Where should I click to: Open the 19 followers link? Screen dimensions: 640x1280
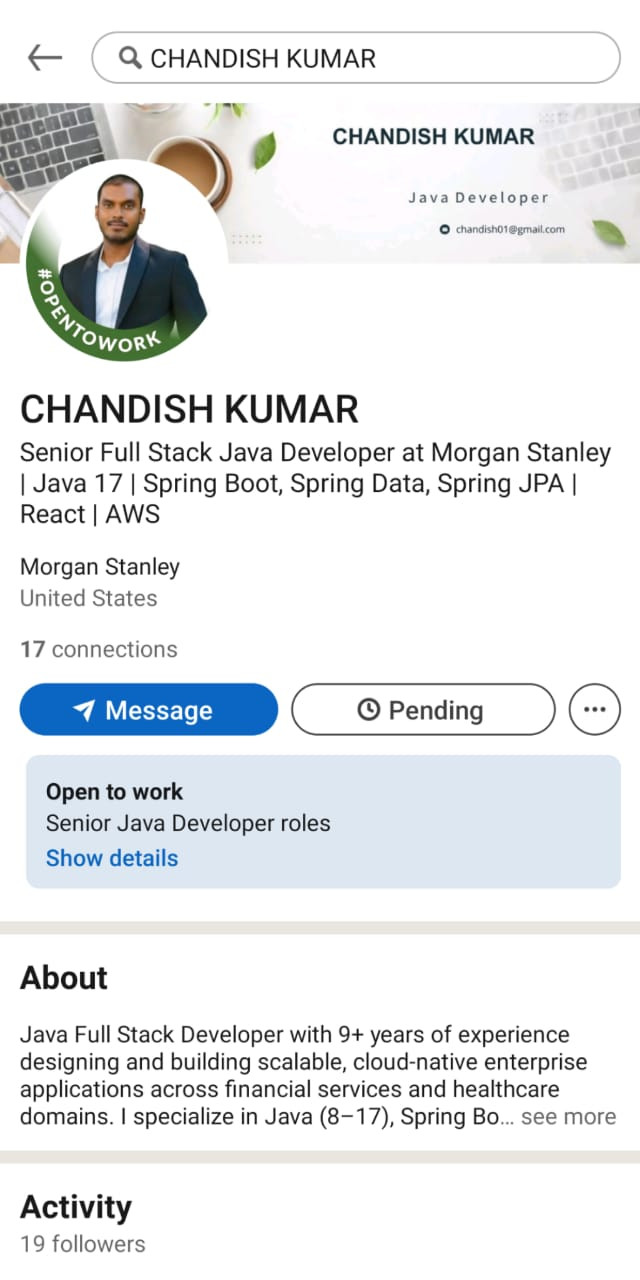pyautogui.click(x=83, y=1244)
